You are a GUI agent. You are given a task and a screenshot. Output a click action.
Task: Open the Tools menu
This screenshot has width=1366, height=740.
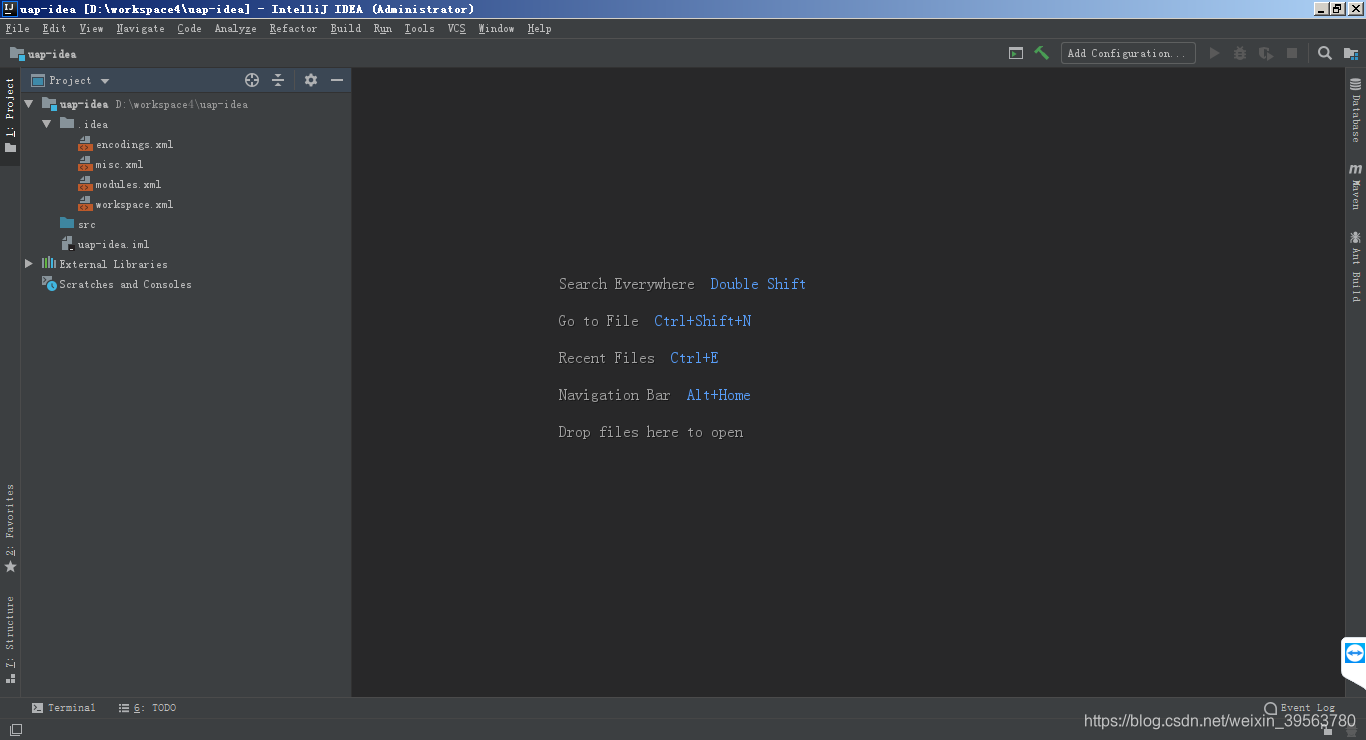pyautogui.click(x=419, y=28)
